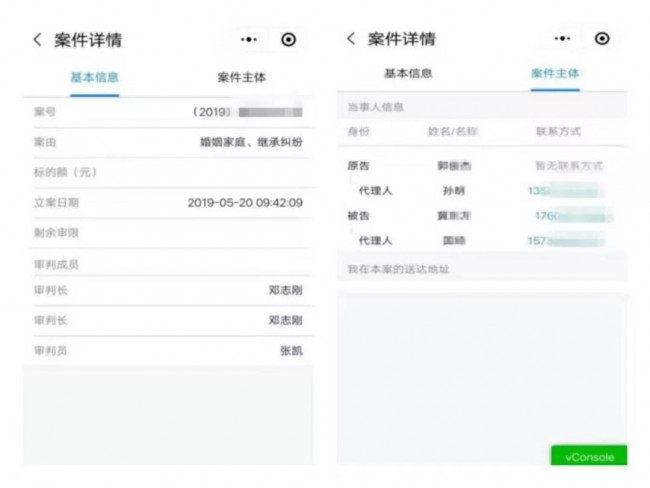Select the 案号 (2019) row

click(168, 112)
